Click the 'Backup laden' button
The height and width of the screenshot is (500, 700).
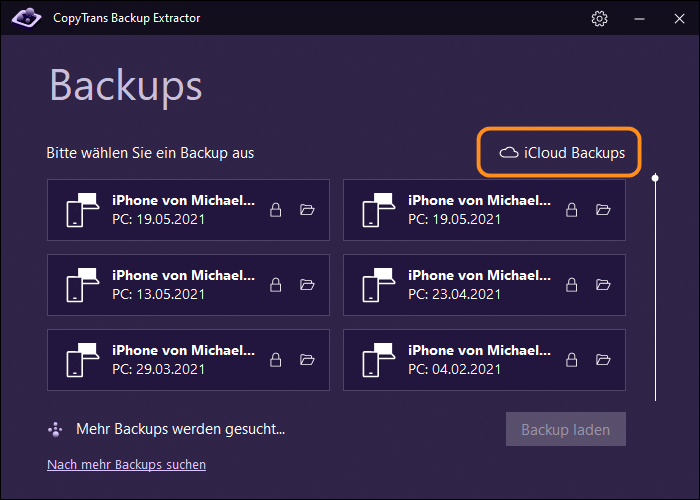[x=566, y=429]
